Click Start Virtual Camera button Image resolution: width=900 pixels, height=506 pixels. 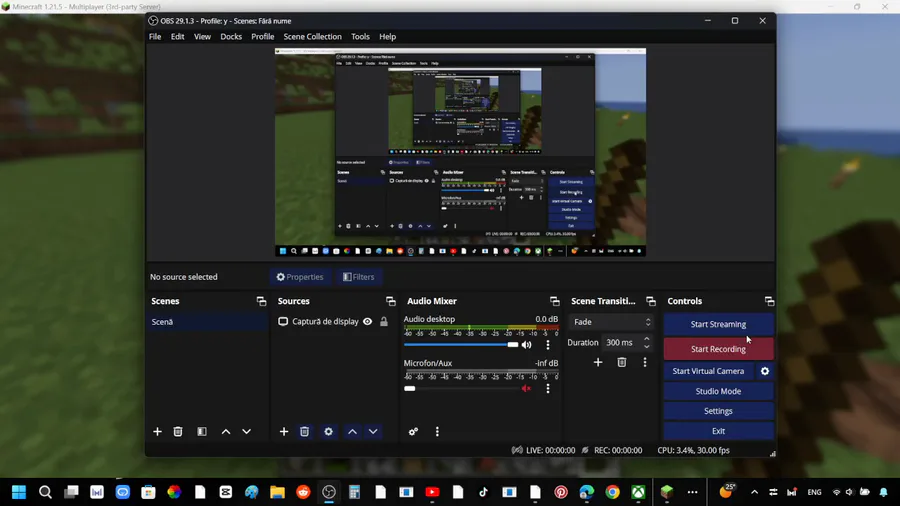tap(708, 371)
